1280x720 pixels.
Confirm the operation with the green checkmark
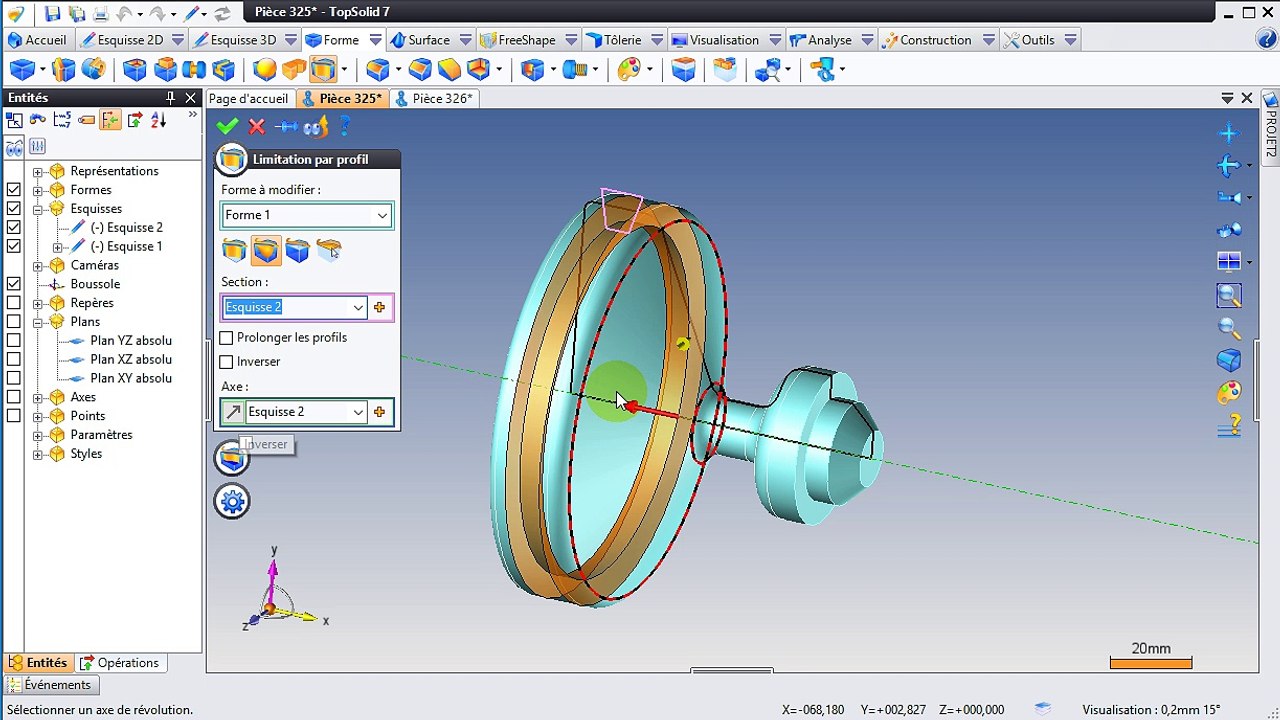(227, 127)
